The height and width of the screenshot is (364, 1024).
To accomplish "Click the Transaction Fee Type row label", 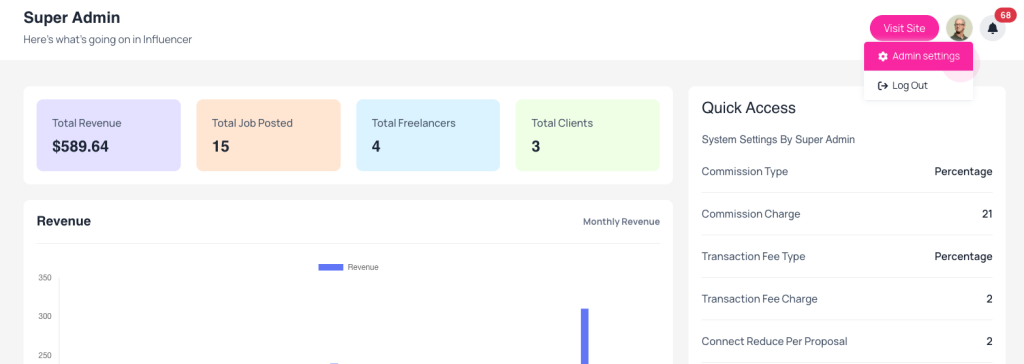I will (x=753, y=256).
